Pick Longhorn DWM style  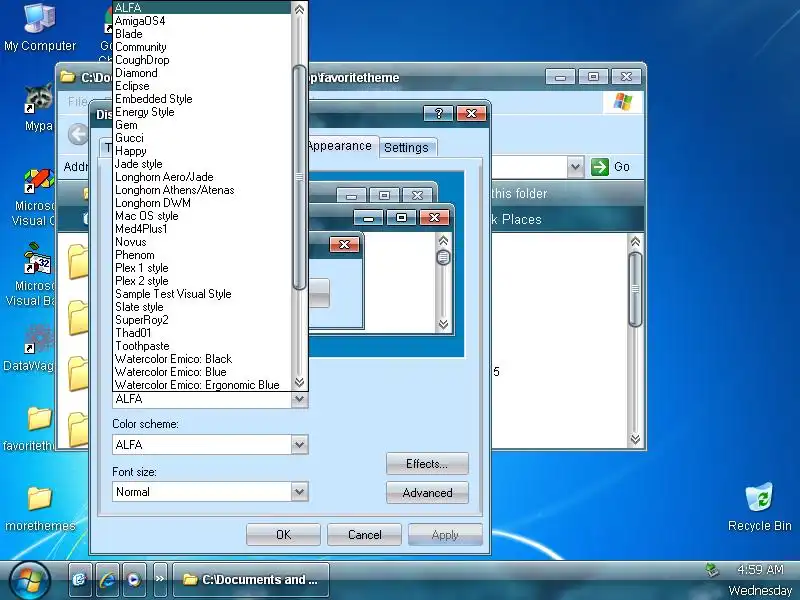(x=202, y=203)
